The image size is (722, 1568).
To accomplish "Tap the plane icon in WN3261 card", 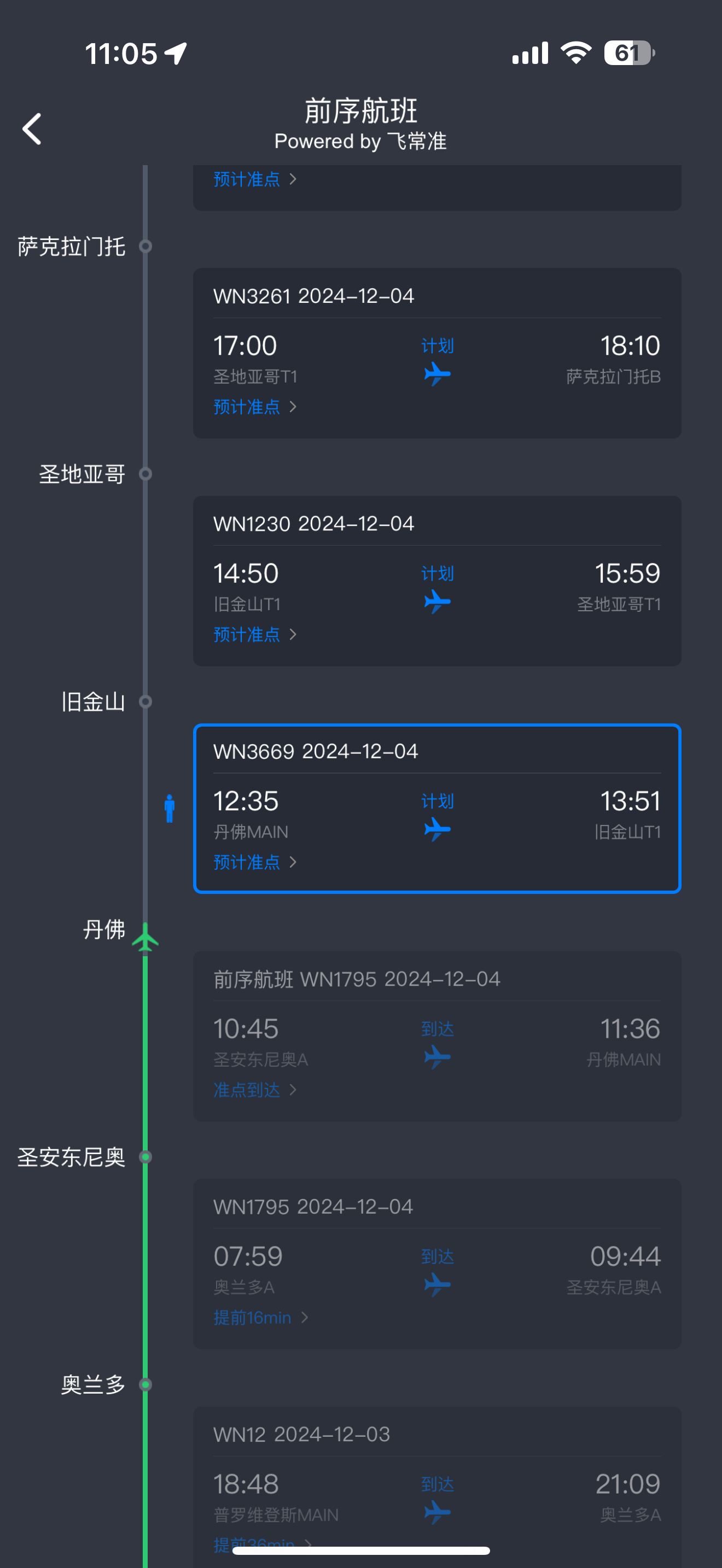I will point(437,374).
